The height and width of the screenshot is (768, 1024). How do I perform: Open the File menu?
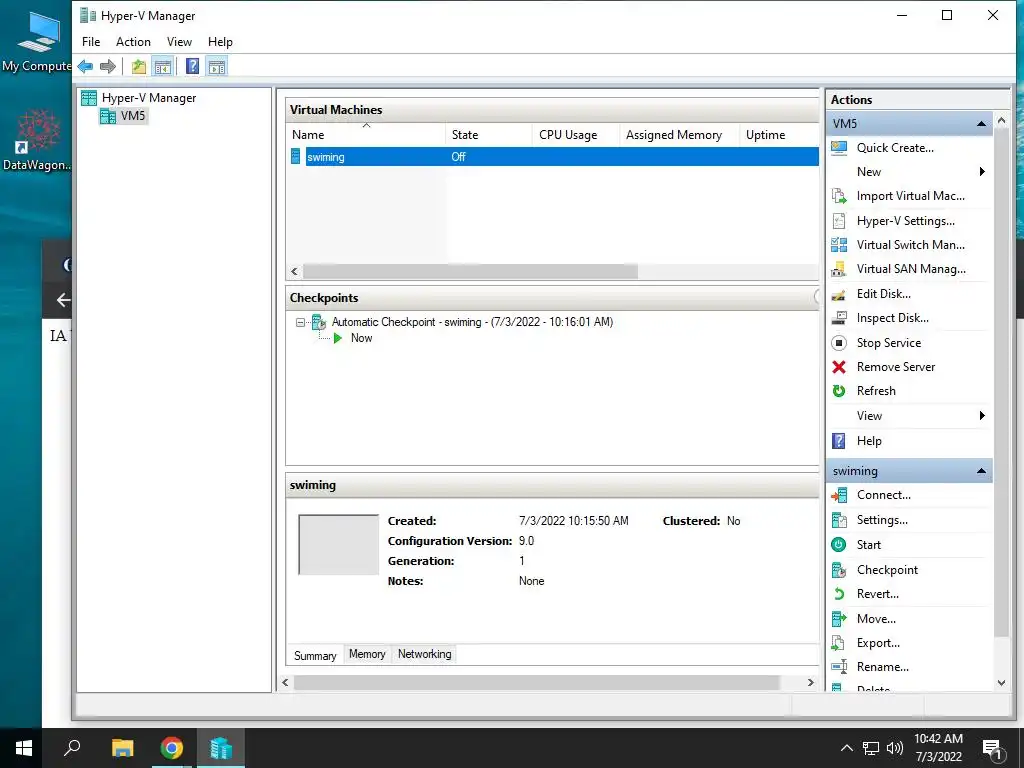click(x=91, y=42)
